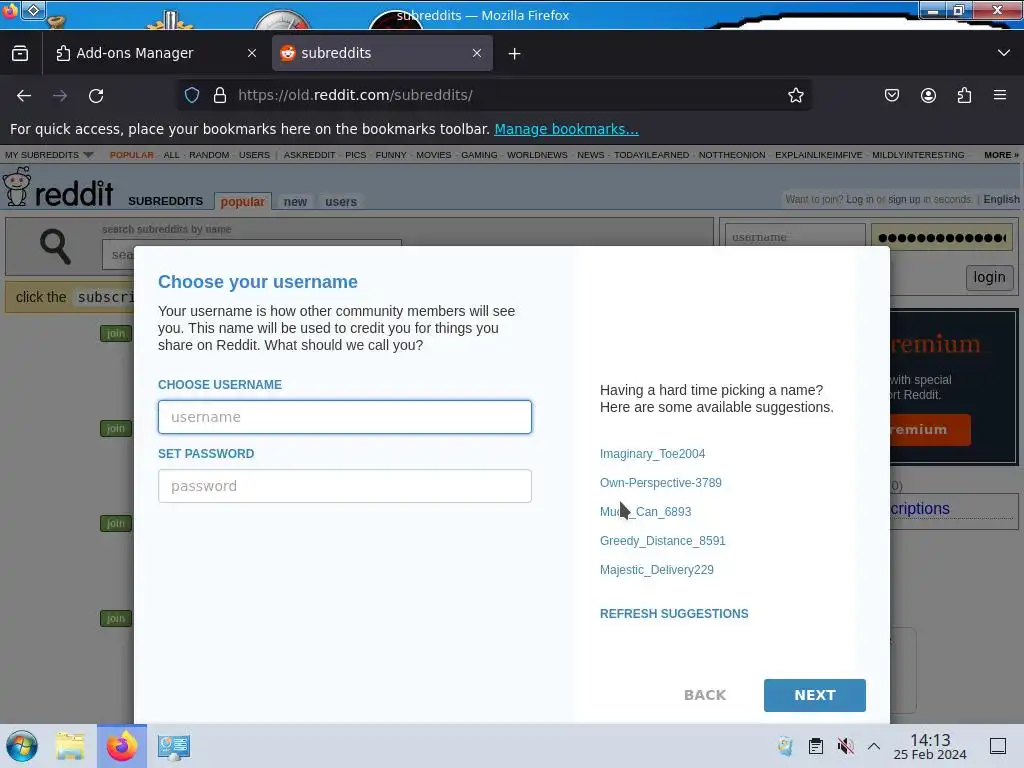Pick the Greedy_Distance_8591 username suggestion
The image size is (1024, 768).
[662, 541]
